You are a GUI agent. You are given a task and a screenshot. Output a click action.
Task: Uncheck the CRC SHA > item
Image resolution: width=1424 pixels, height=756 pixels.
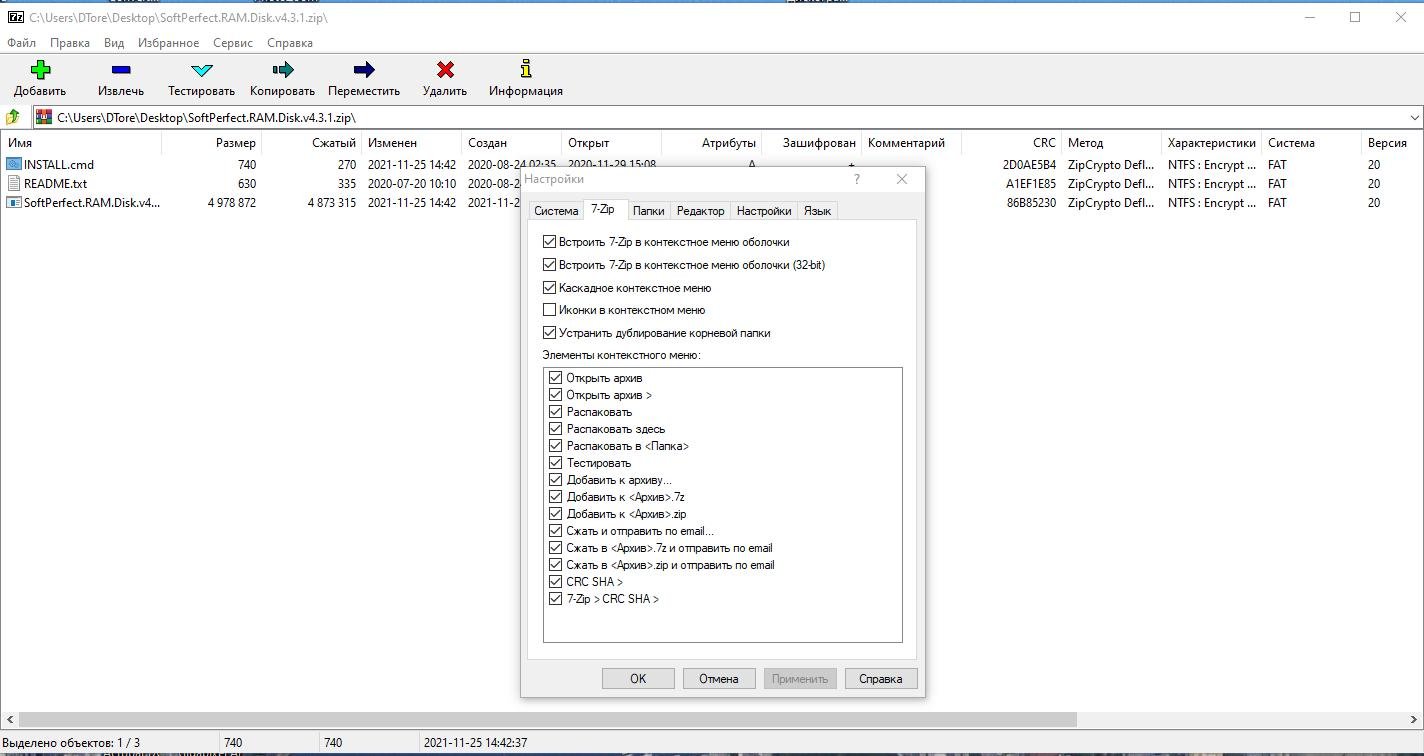[x=556, y=582]
